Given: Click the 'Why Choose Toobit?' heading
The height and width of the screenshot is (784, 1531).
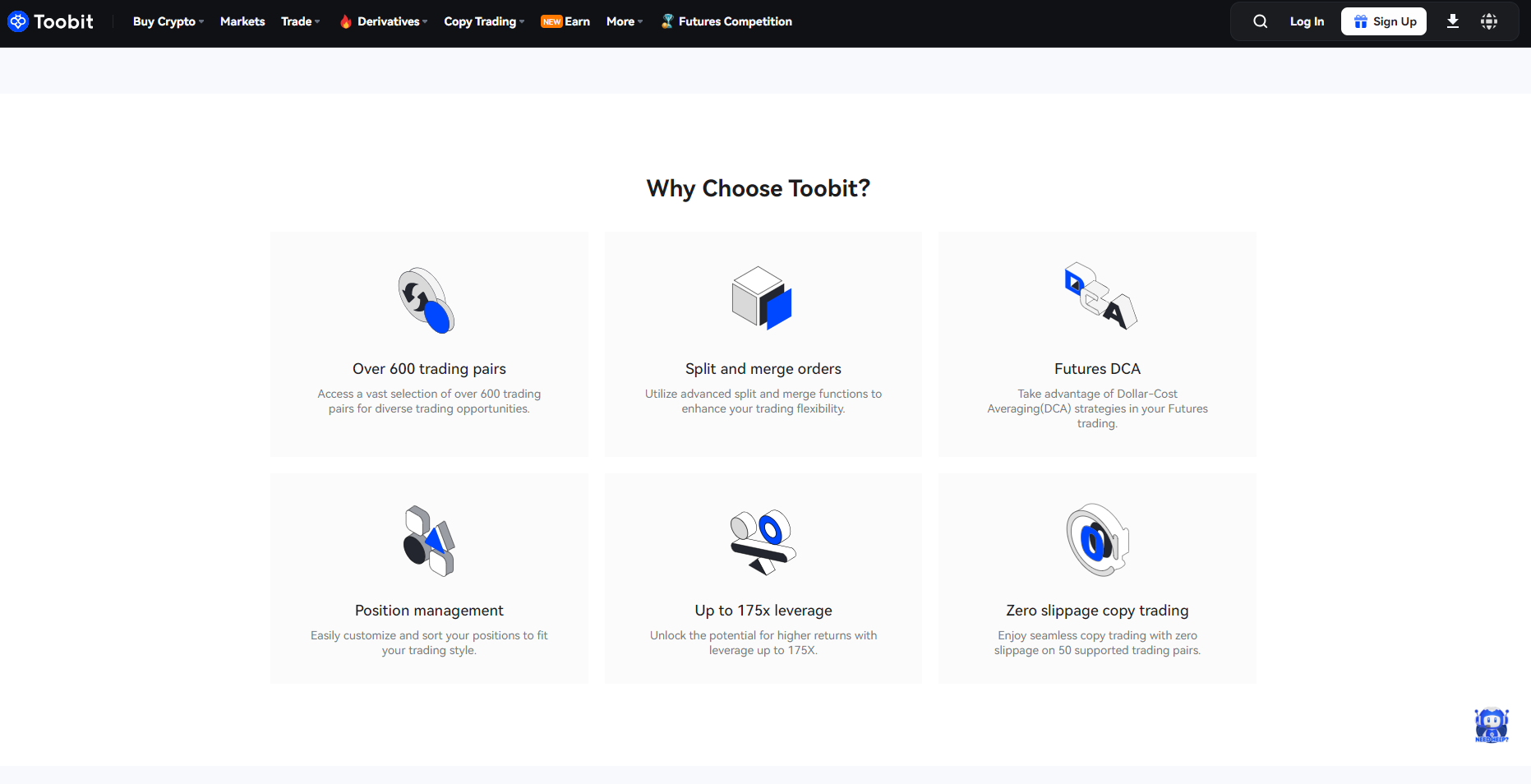Looking at the screenshot, I should coord(759,188).
